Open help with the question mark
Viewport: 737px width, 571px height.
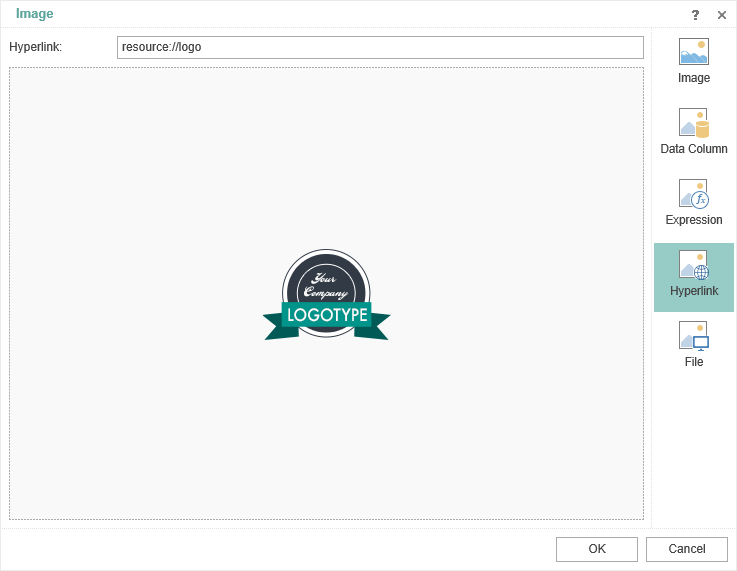(695, 15)
